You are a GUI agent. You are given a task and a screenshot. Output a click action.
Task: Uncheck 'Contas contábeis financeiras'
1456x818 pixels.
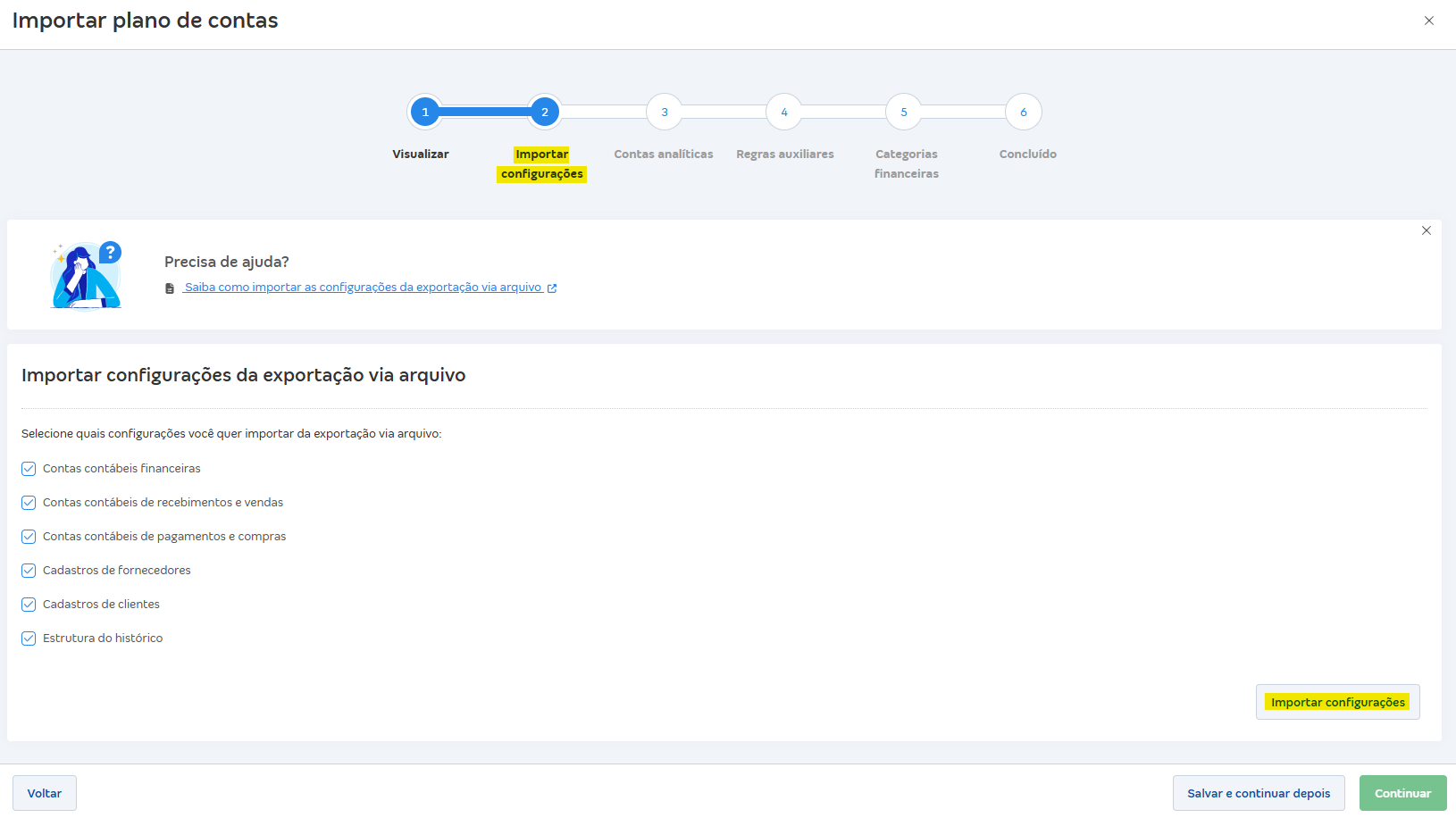click(28, 468)
